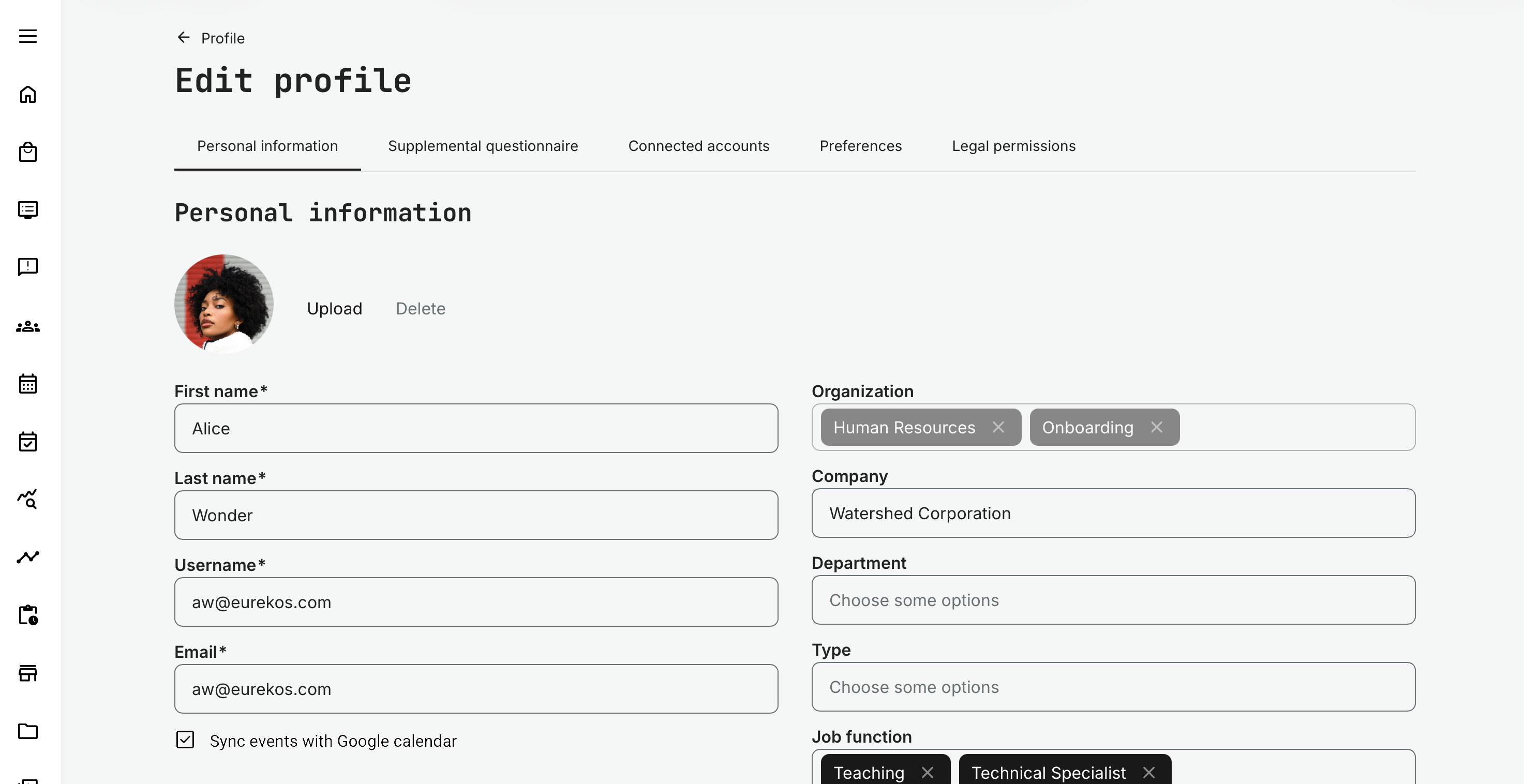The height and width of the screenshot is (784, 1524).
Task: Uncheck Sync events with Google calendar
Action: [x=185, y=740]
